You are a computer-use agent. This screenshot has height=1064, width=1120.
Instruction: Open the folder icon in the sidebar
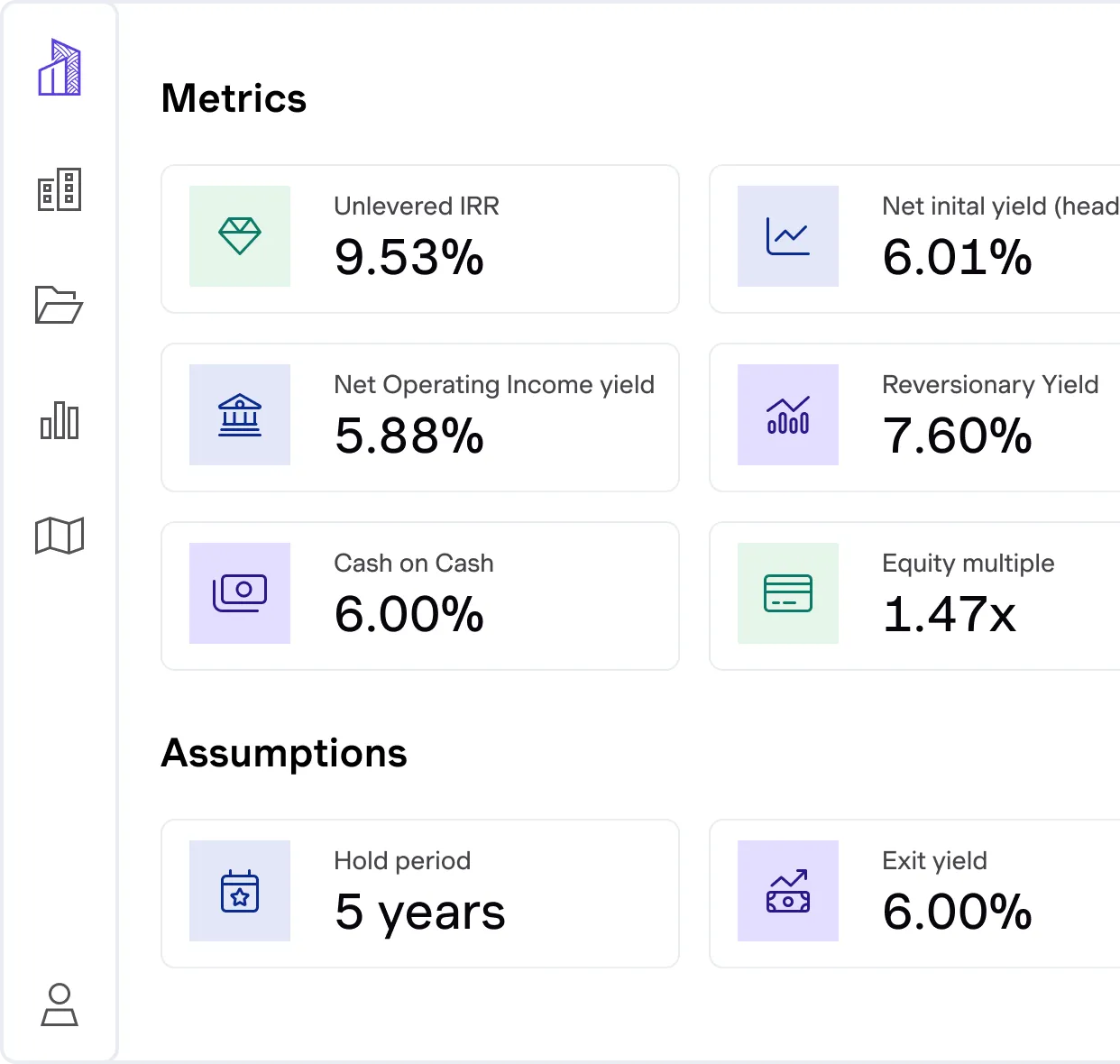pyautogui.click(x=60, y=307)
